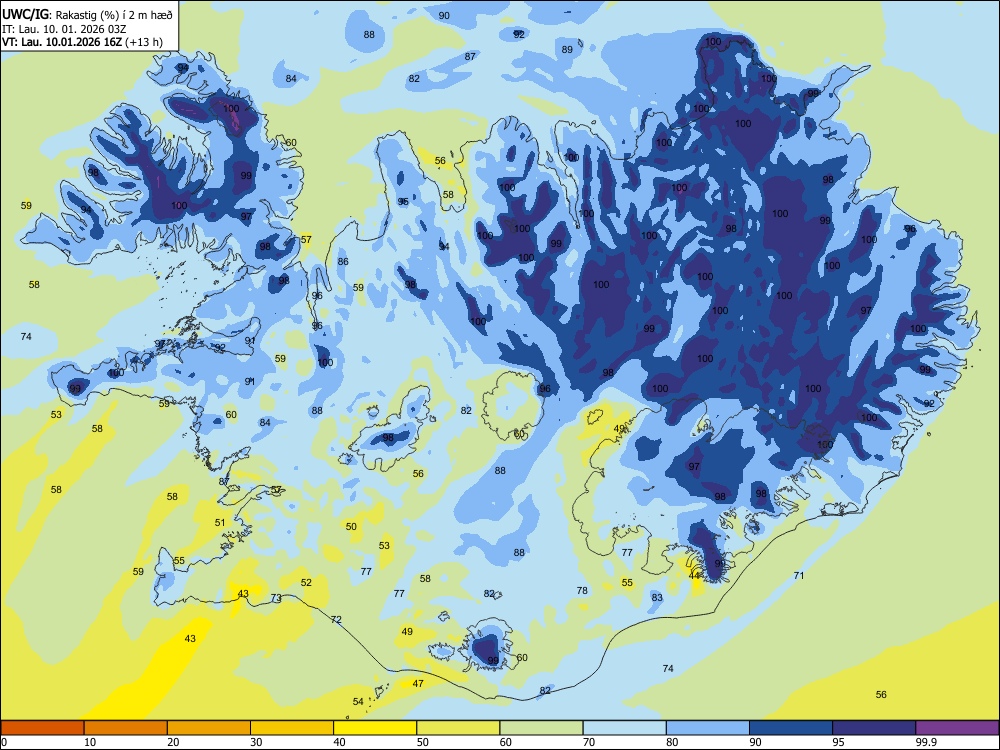The image size is (1000, 750).
Task: Click the purple legend swatch above 99.9
Action: pyautogui.click(x=957, y=728)
